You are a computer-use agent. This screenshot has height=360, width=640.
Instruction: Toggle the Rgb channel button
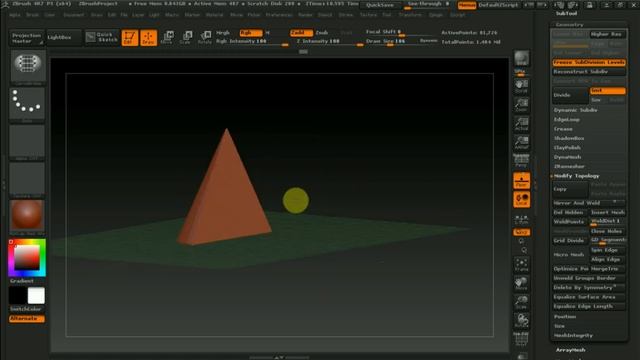251,33
